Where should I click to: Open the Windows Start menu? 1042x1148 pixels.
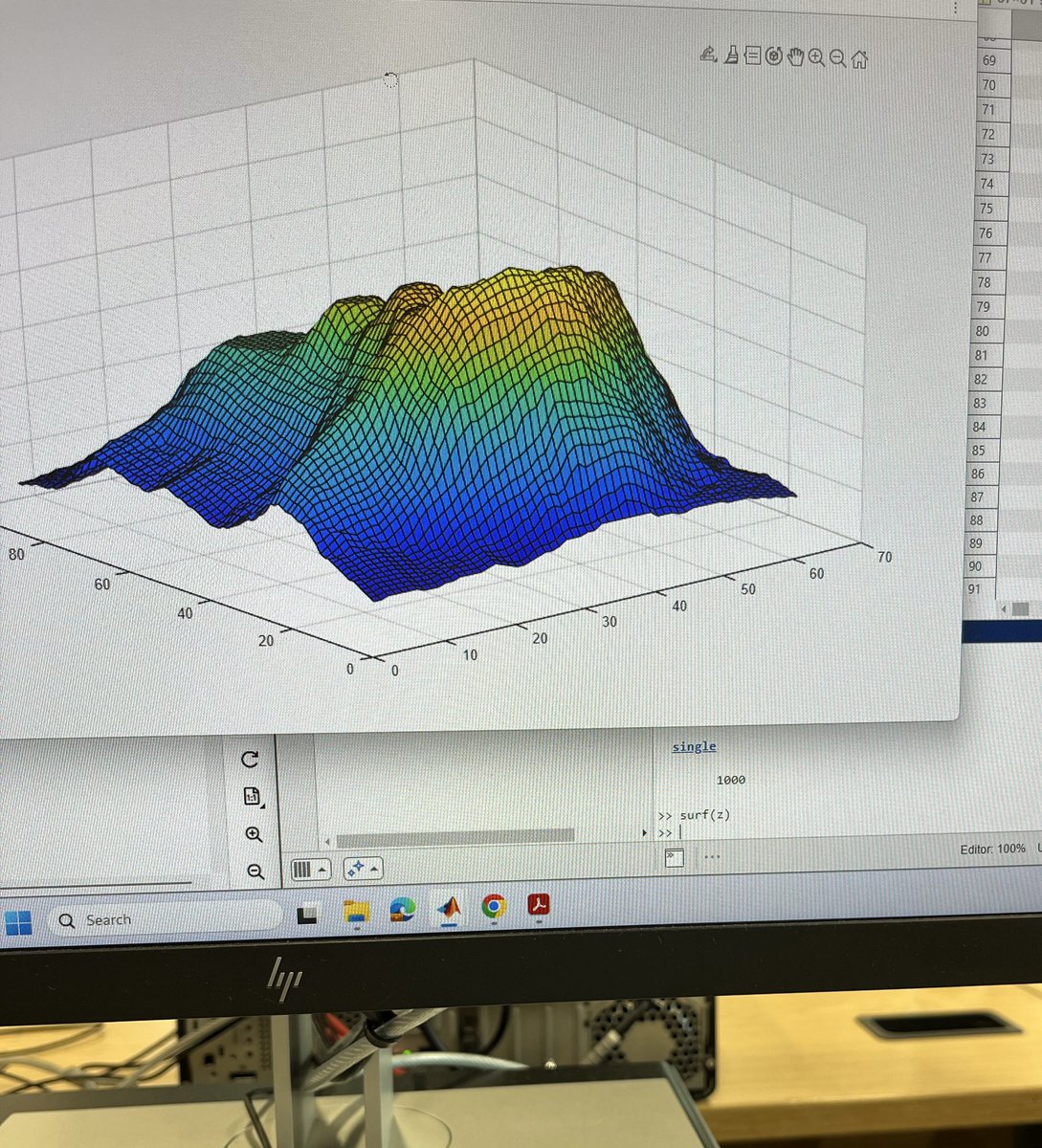[x=18, y=923]
